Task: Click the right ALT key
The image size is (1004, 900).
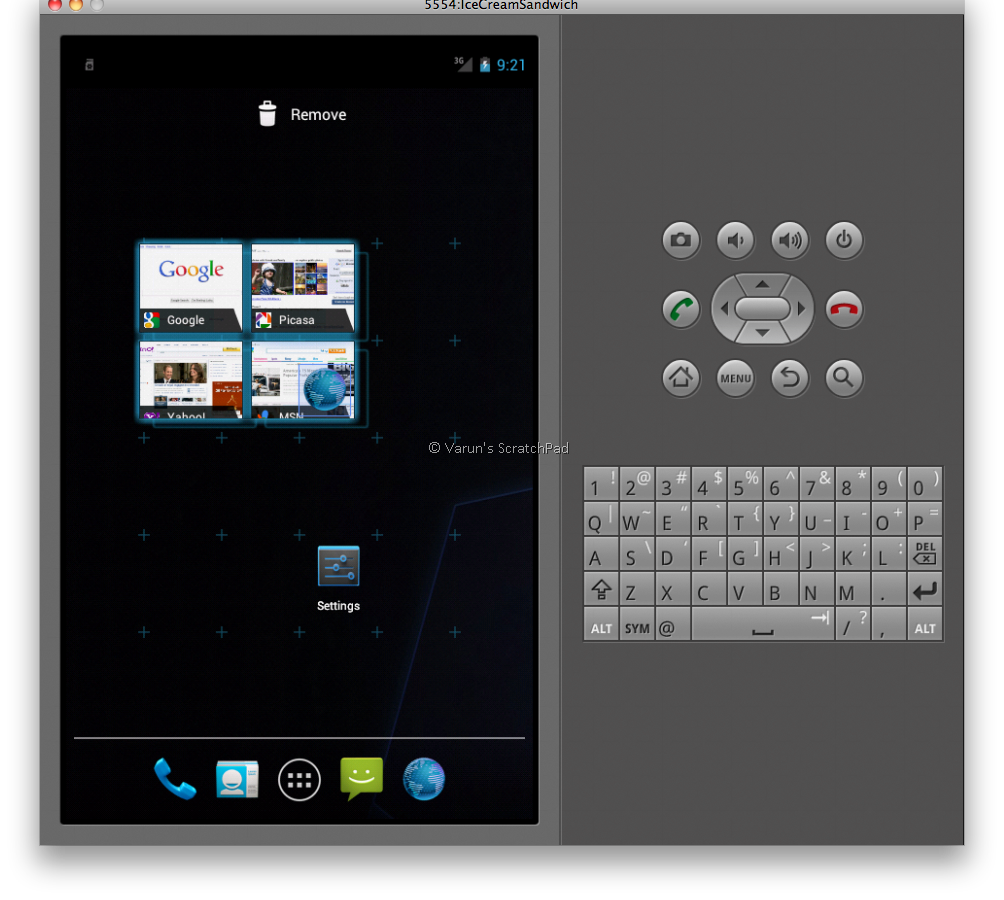Action: pos(925,624)
